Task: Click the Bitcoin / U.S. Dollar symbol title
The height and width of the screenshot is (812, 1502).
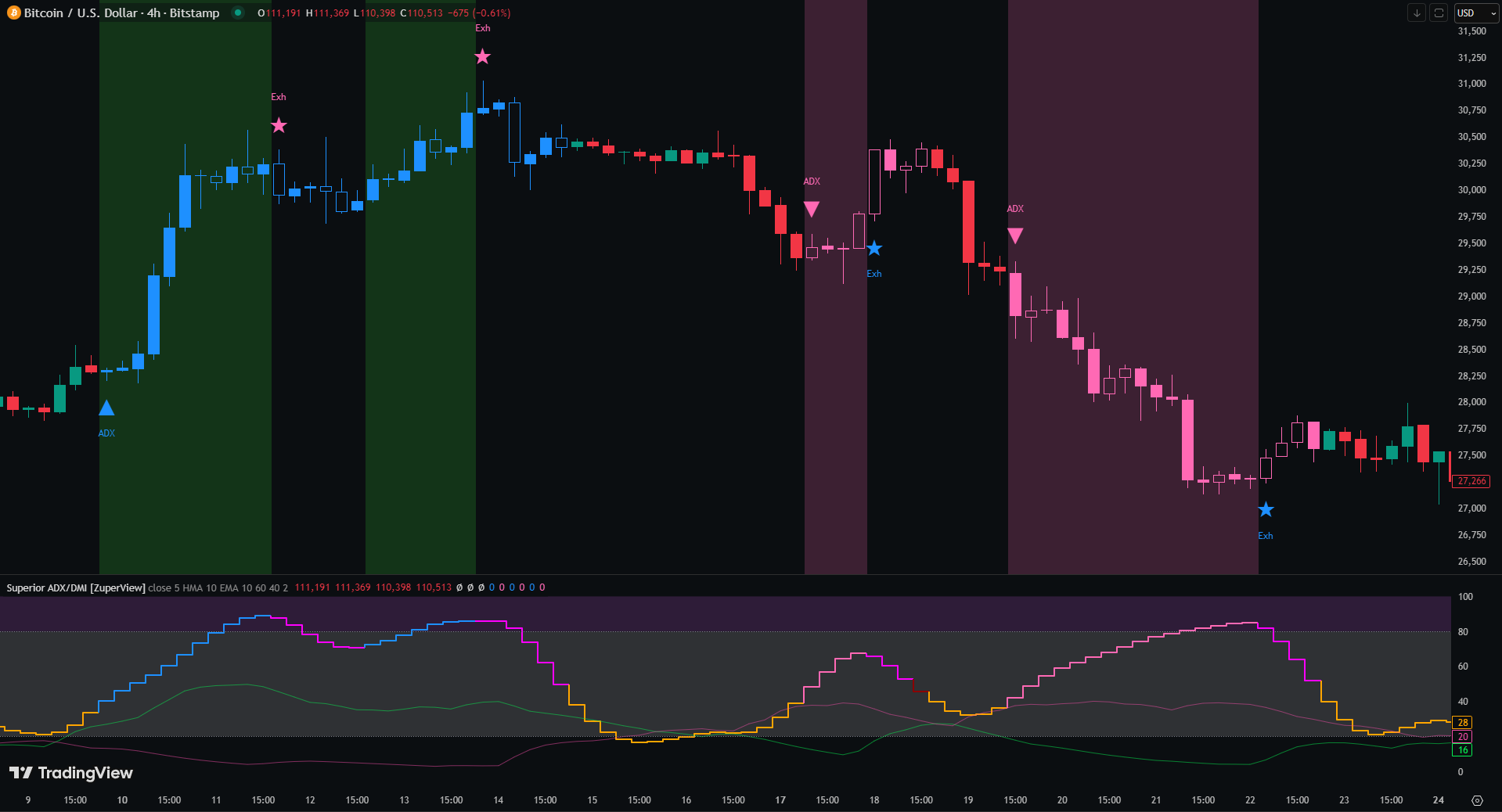Action: (x=121, y=13)
